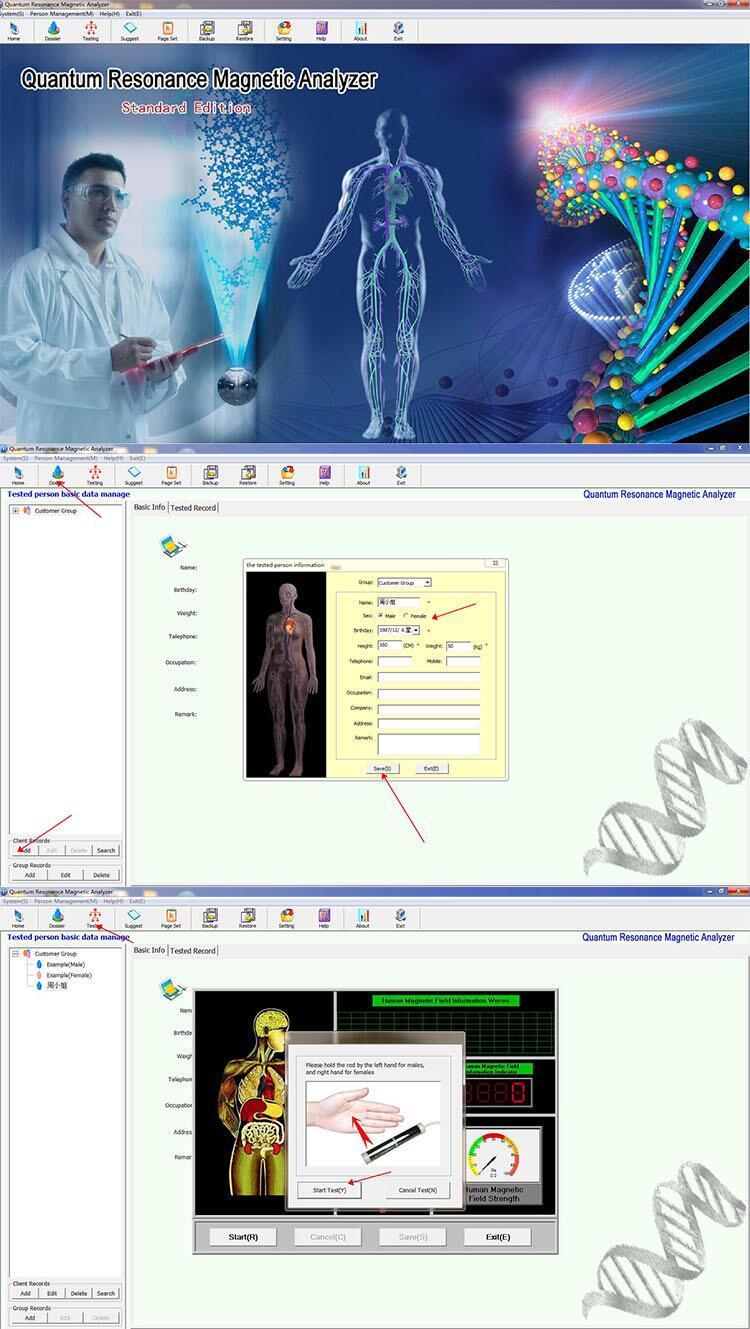Open Setting in top splash window toolbar
750x1329 pixels.
(x=284, y=29)
